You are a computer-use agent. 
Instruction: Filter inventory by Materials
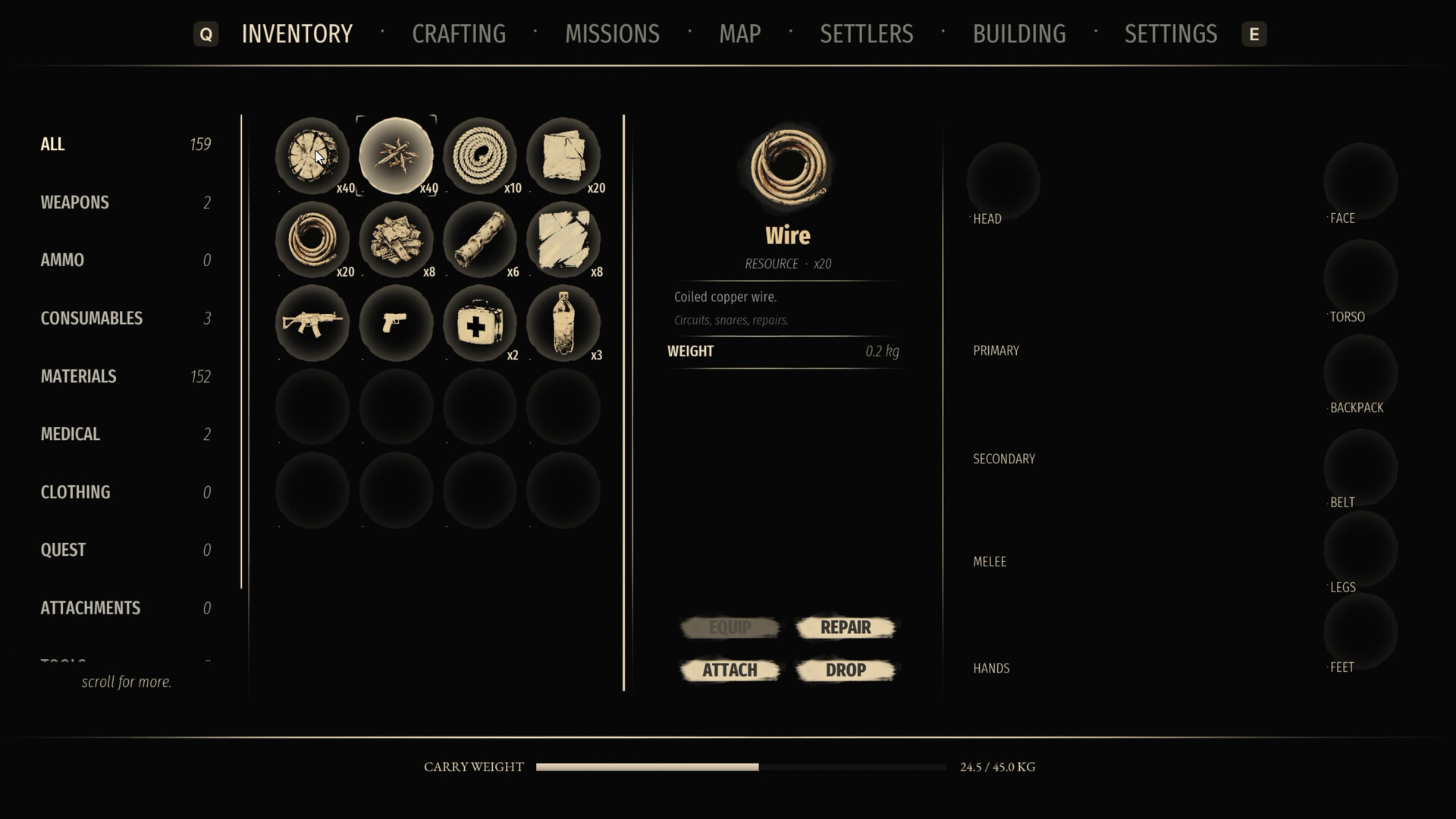(126, 376)
